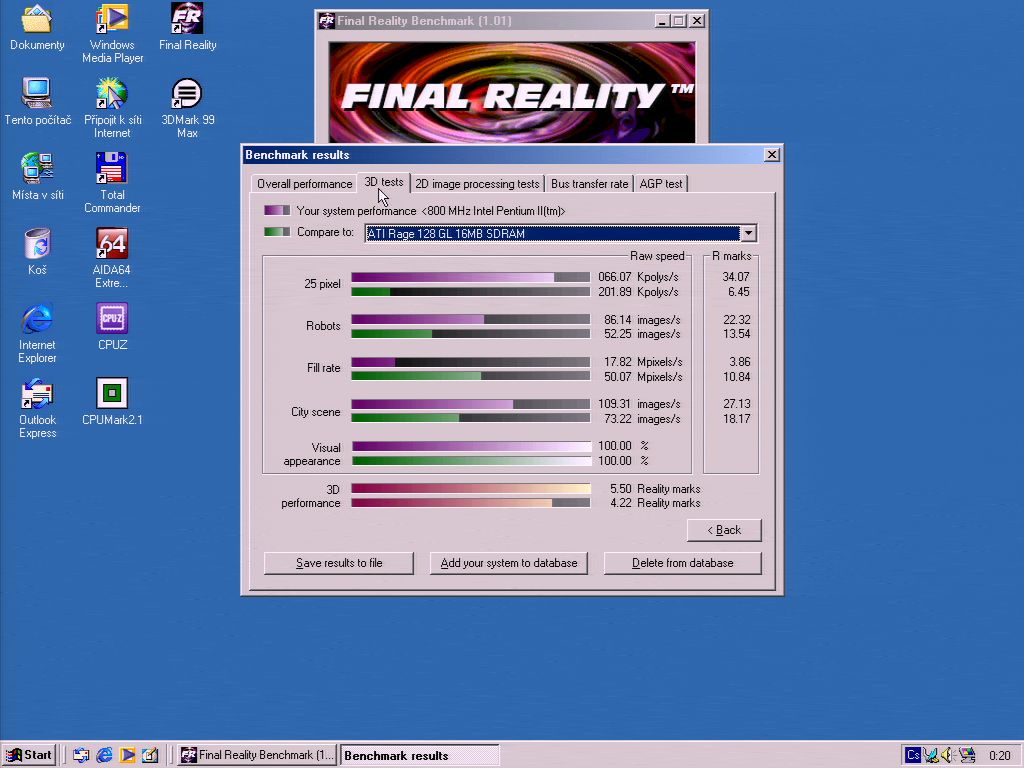Switch to Final Reality Benchmark taskbar button

257,755
